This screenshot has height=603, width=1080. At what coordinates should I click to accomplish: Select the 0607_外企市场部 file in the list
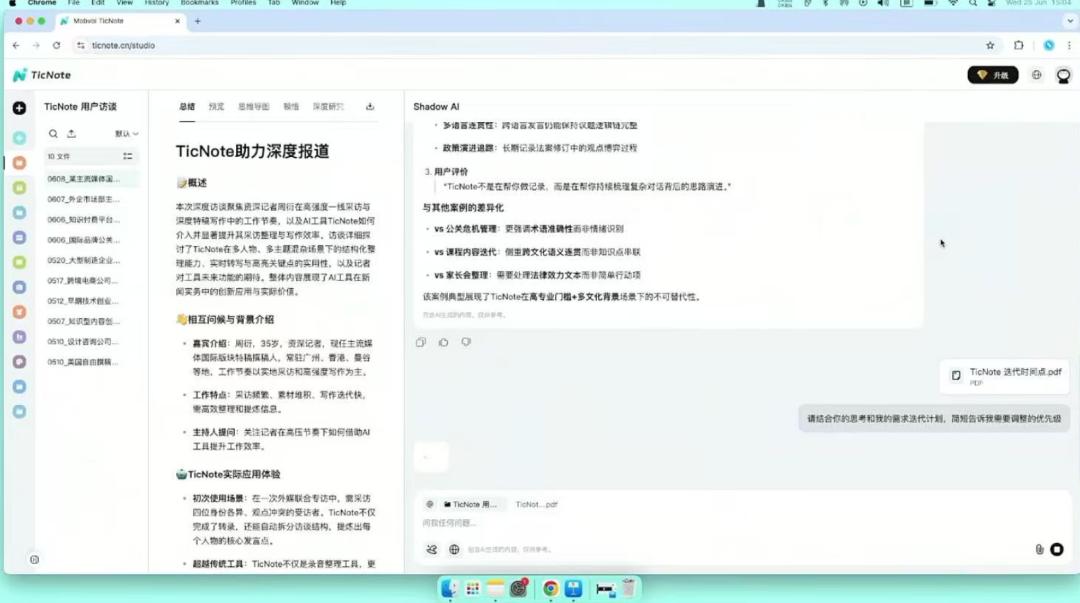click(83, 199)
